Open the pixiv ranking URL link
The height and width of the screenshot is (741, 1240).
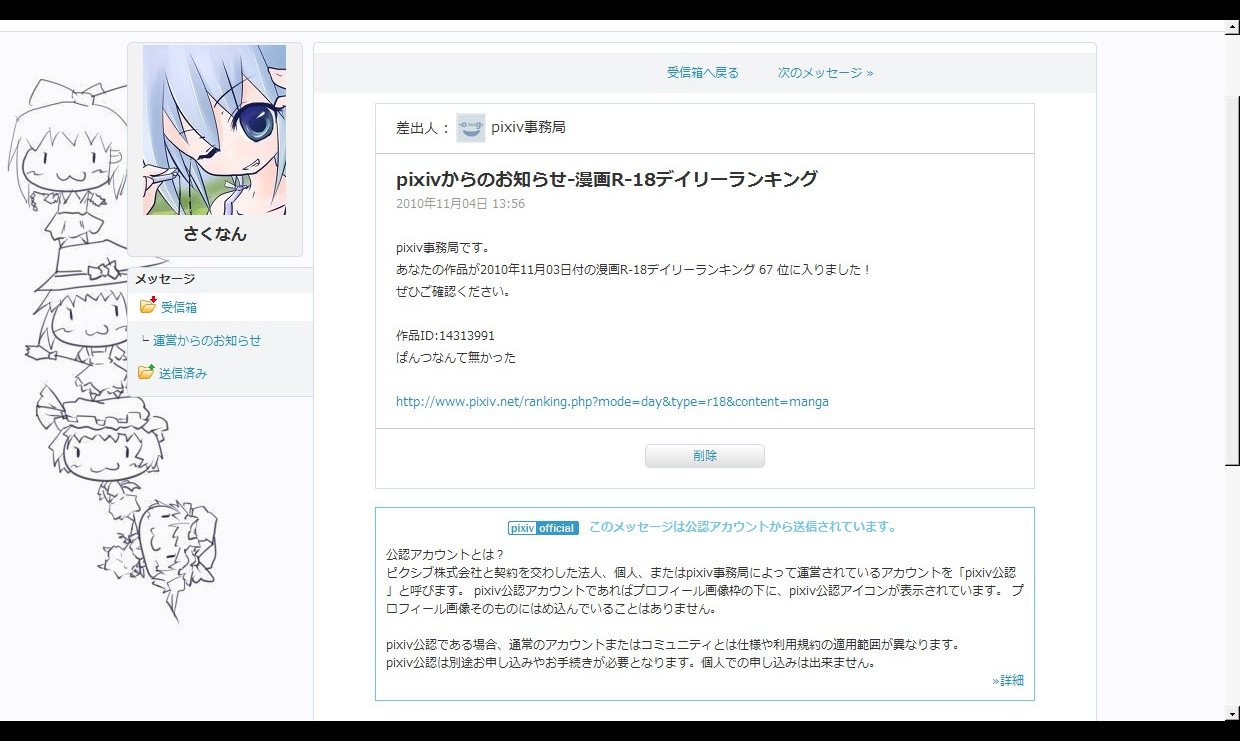(612, 402)
